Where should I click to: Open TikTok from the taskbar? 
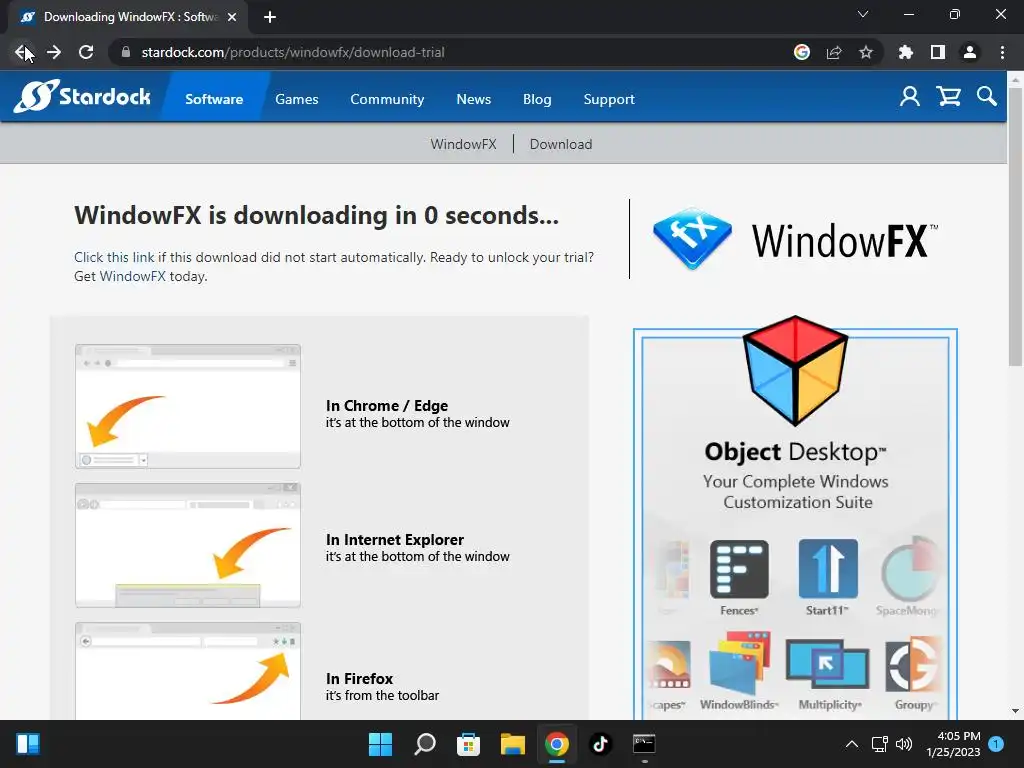(x=600, y=744)
